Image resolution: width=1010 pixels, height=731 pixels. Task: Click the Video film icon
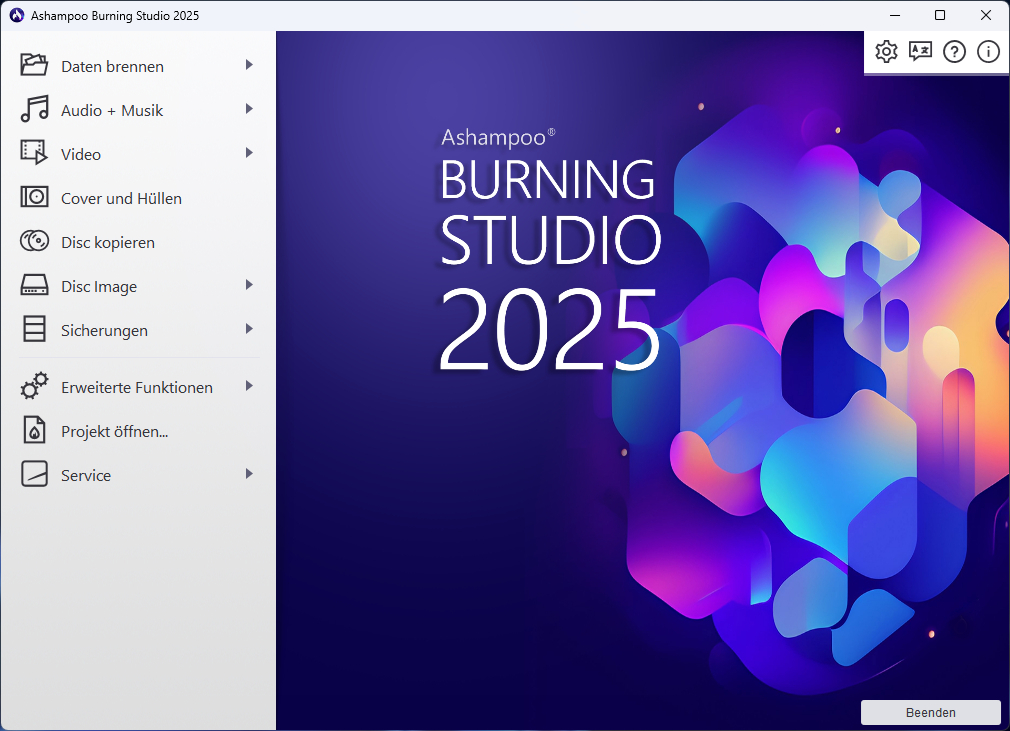34,153
